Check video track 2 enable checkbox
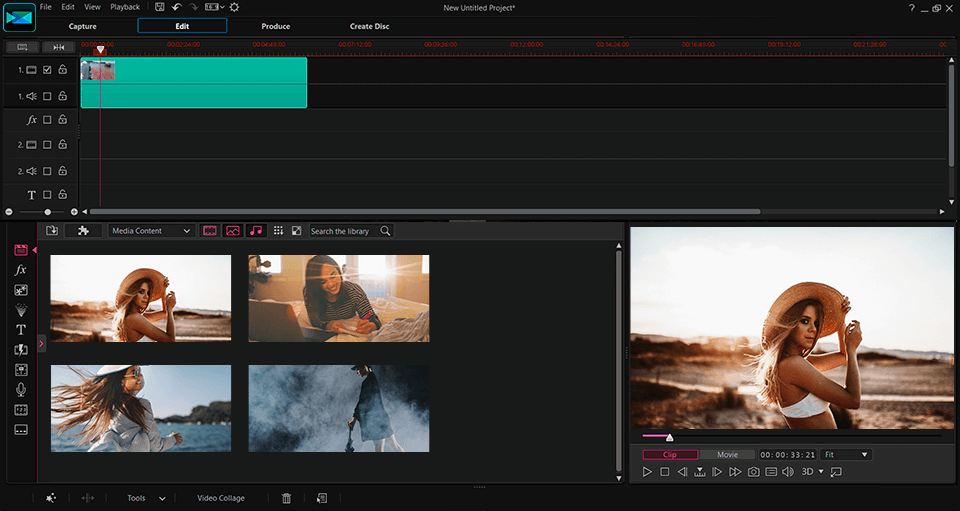 coord(47,144)
